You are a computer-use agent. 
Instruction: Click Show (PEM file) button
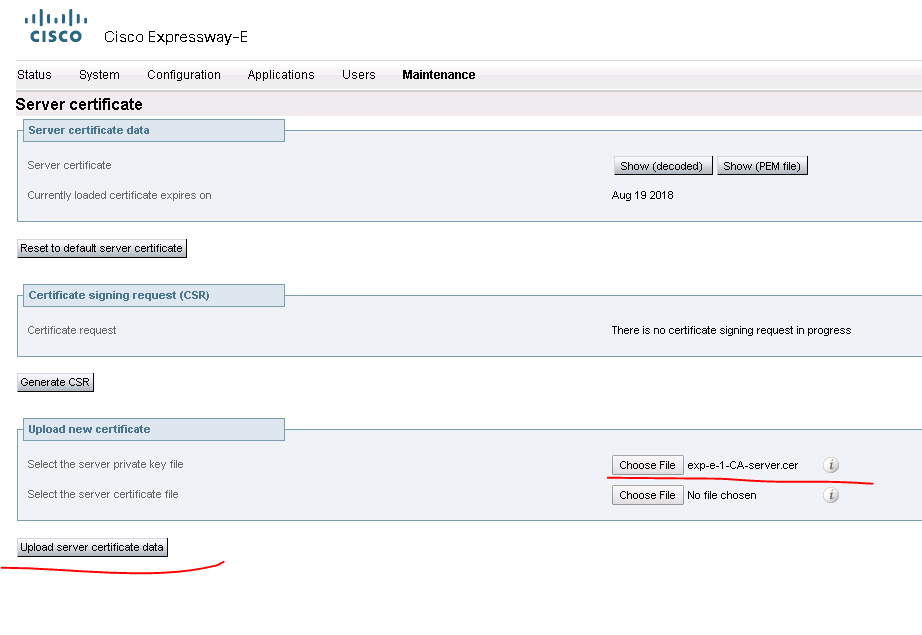point(762,166)
